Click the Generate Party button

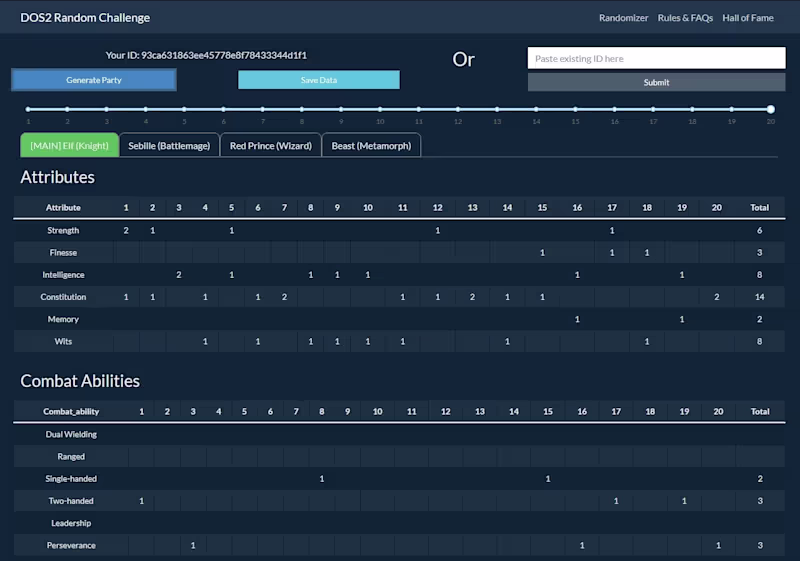(94, 80)
